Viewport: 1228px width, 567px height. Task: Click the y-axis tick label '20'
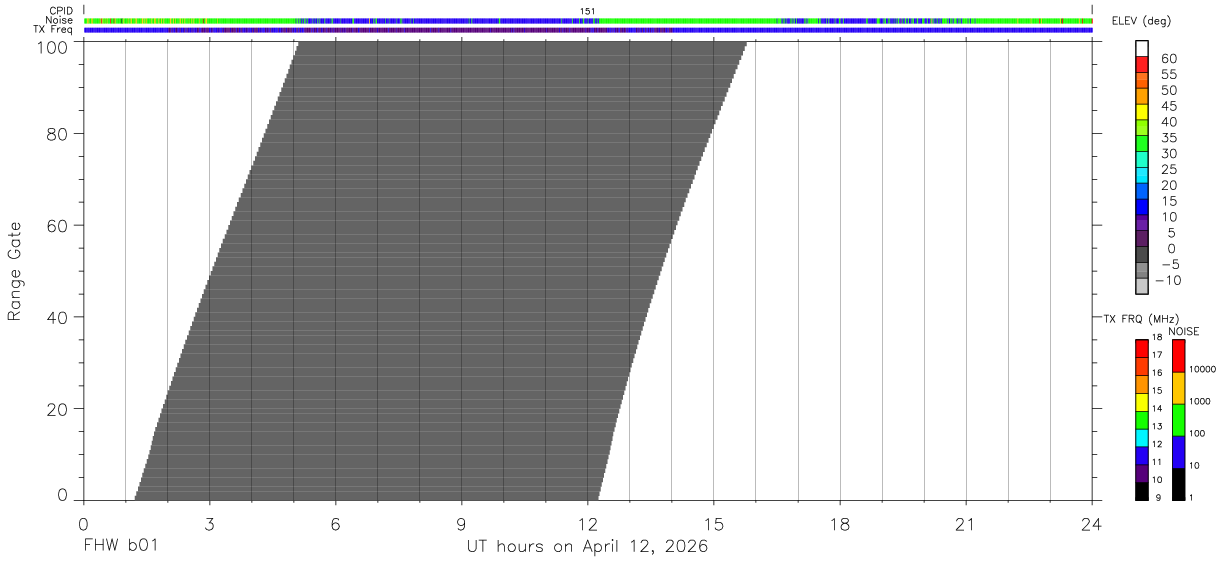(x=58, y=409)
